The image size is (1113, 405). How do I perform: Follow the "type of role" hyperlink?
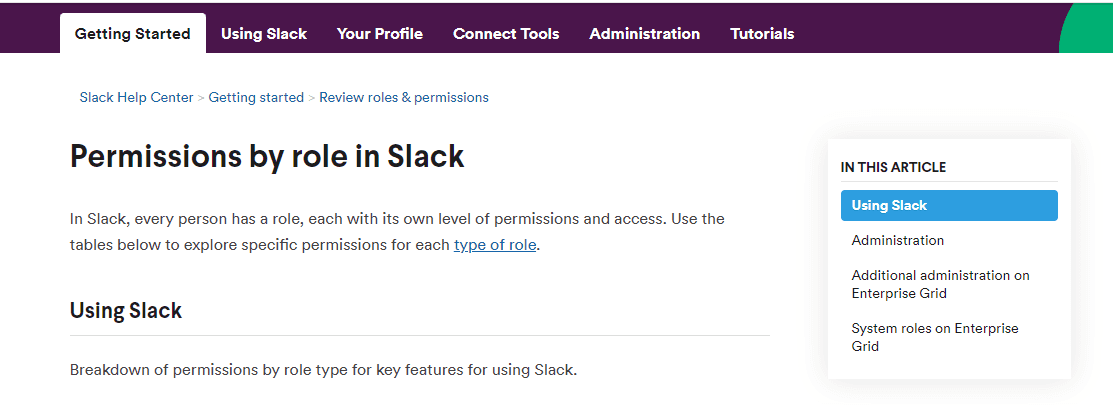click(x=495, y=245)
